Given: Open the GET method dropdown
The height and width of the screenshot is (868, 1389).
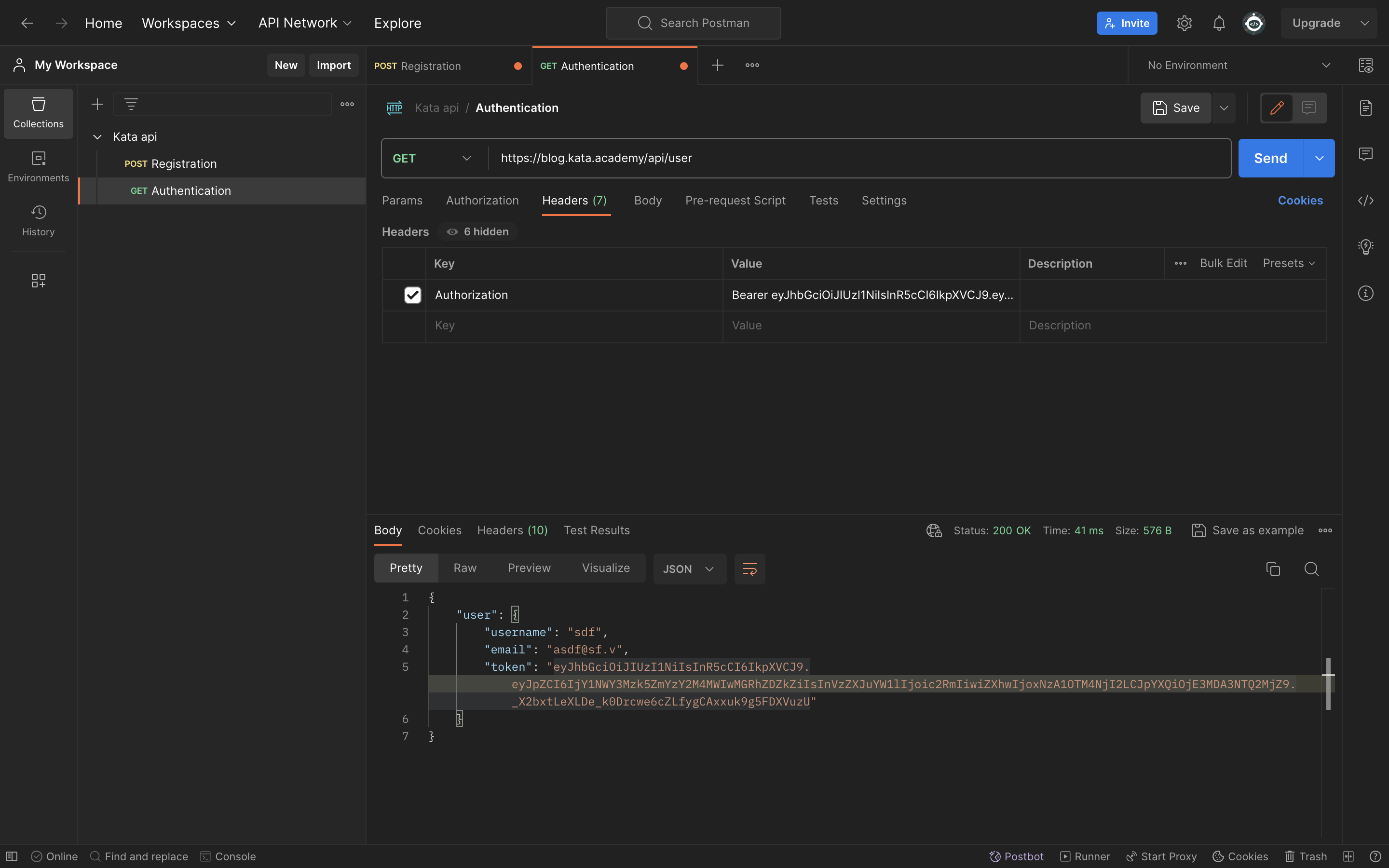Looking at the screenshot, I should pyautogui.click(x=431, y=158).
